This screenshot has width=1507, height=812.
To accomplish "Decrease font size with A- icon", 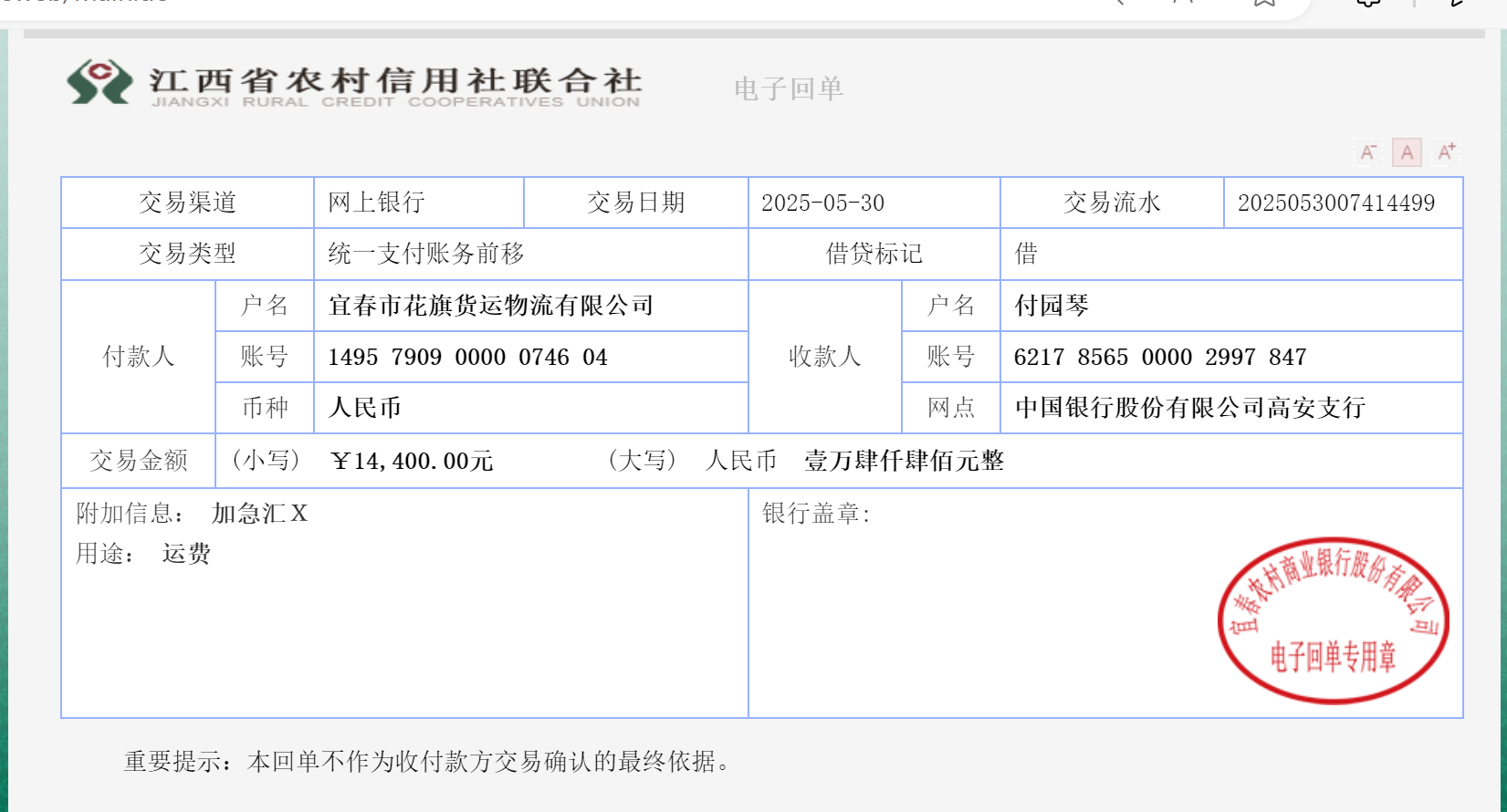I will [1367, 152].
